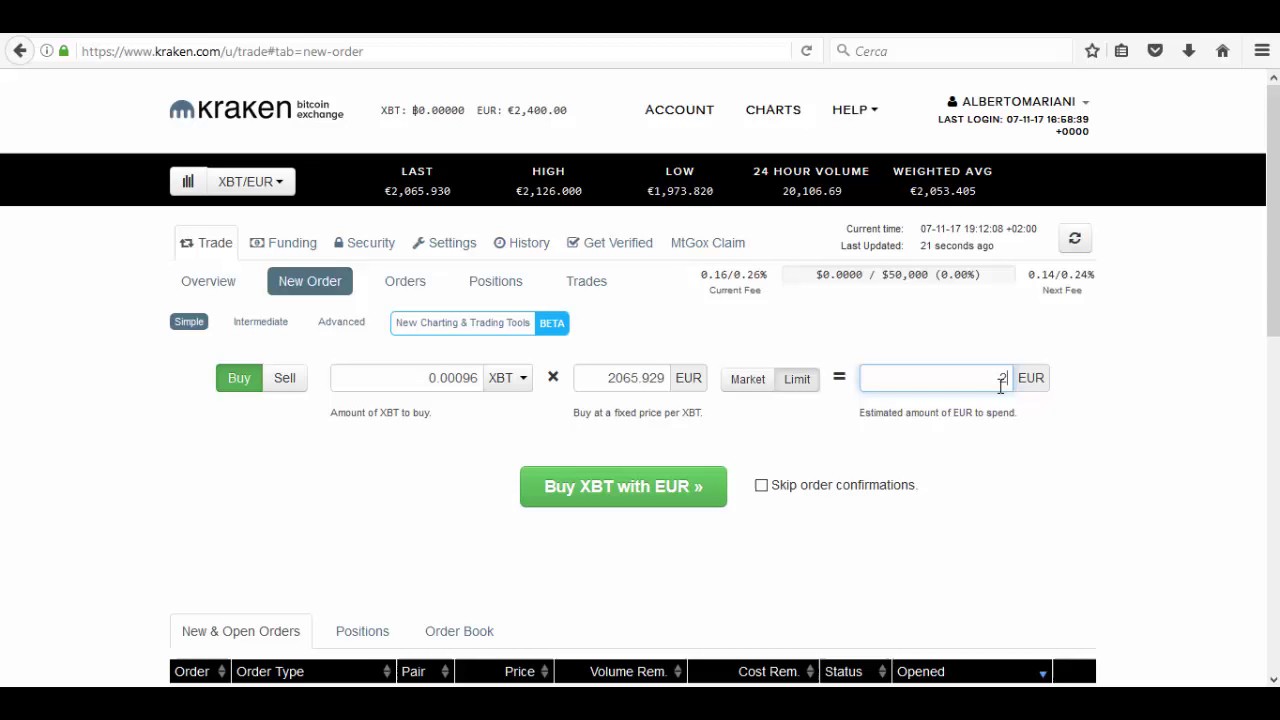
Task: Reload the page with the refresh icon
Action: [806, 51]
